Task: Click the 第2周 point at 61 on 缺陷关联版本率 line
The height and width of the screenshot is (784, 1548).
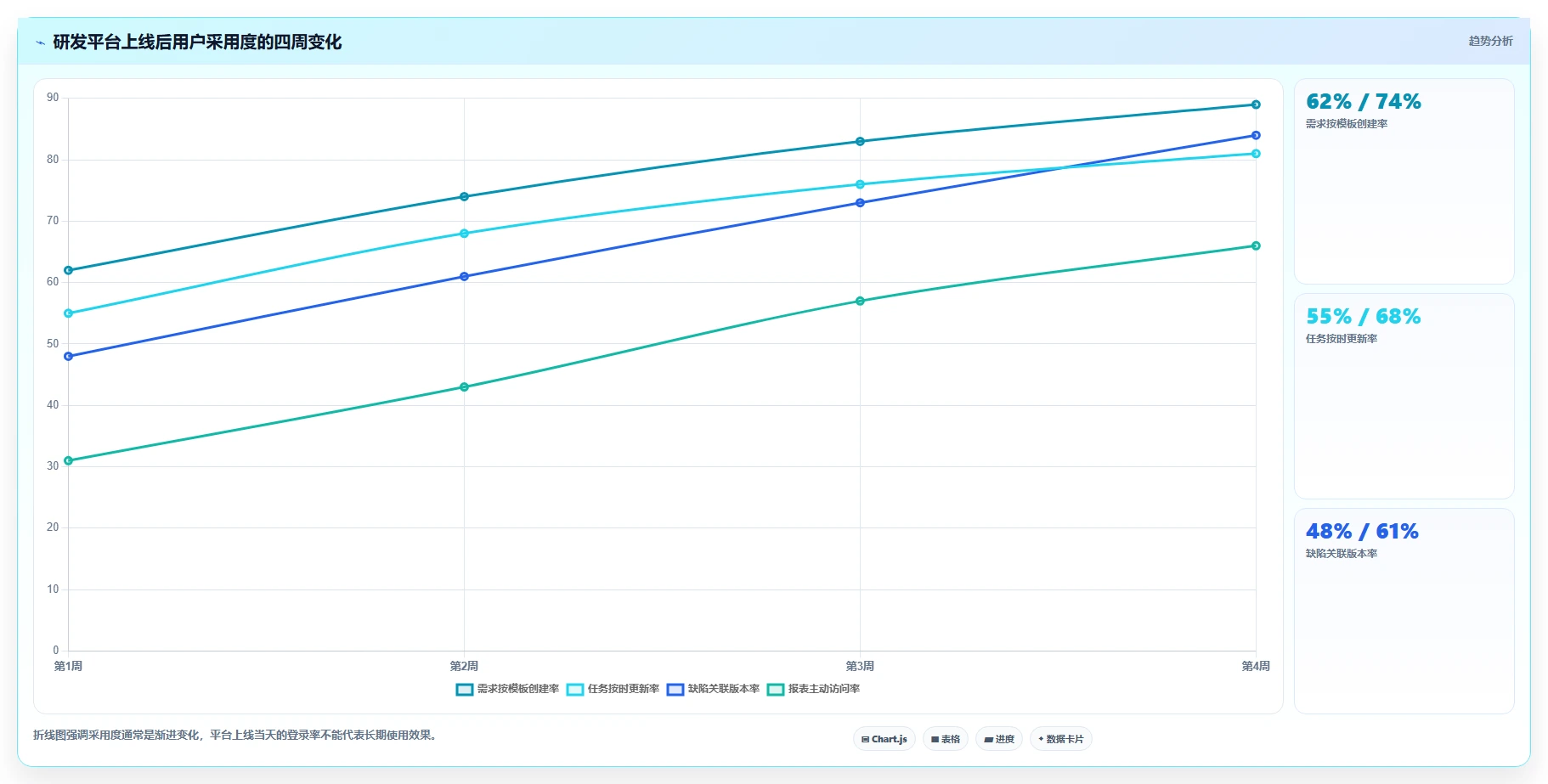Action: [464, 276]
